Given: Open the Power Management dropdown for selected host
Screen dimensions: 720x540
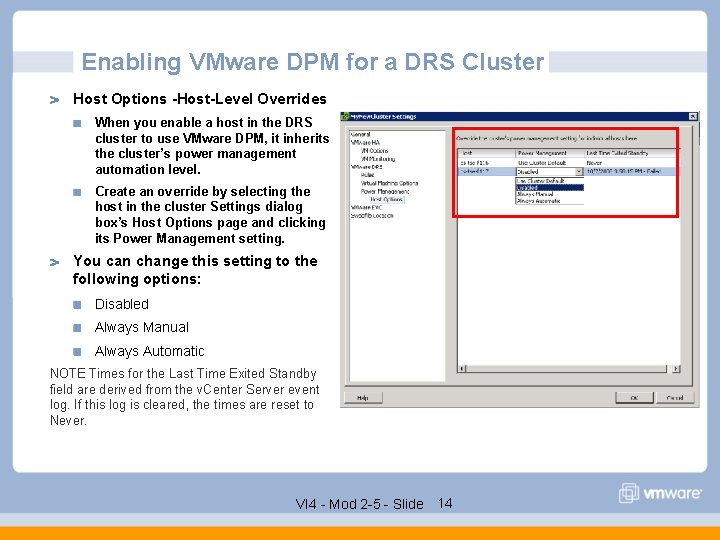Looking at the screenshot, I should [x=579, y=171].
